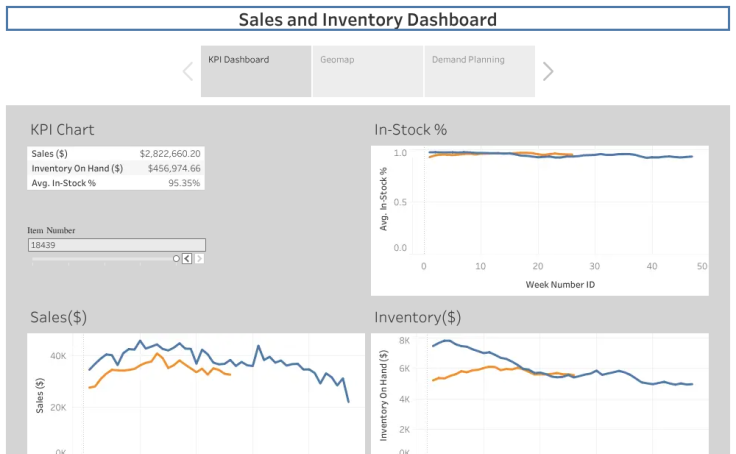This screenshot has width=736, height=454.
Task: Open the KPI Dashboard tab
Action: [x=256, y=71]
